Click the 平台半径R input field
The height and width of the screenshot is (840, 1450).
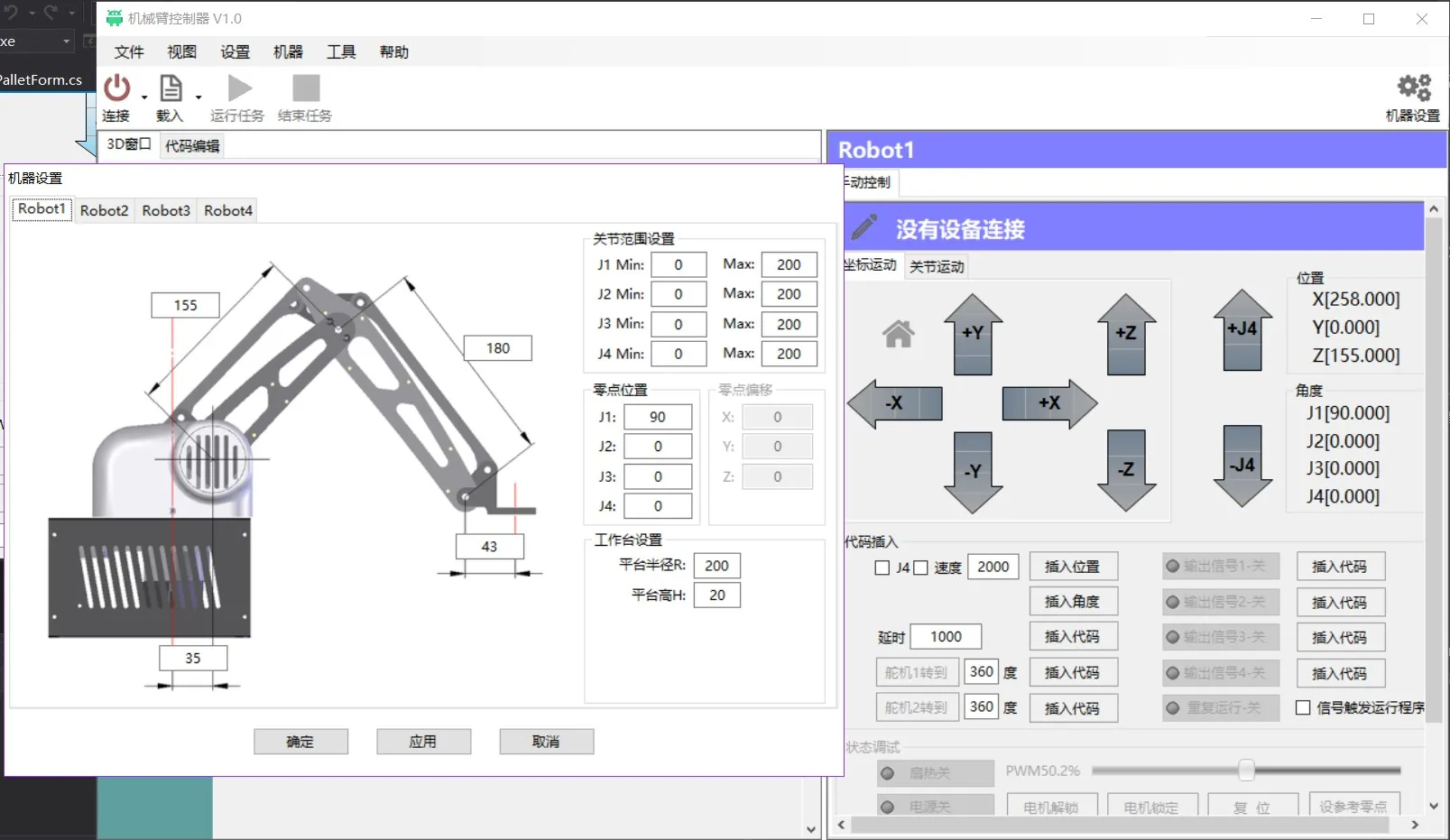tap(717, 566)
